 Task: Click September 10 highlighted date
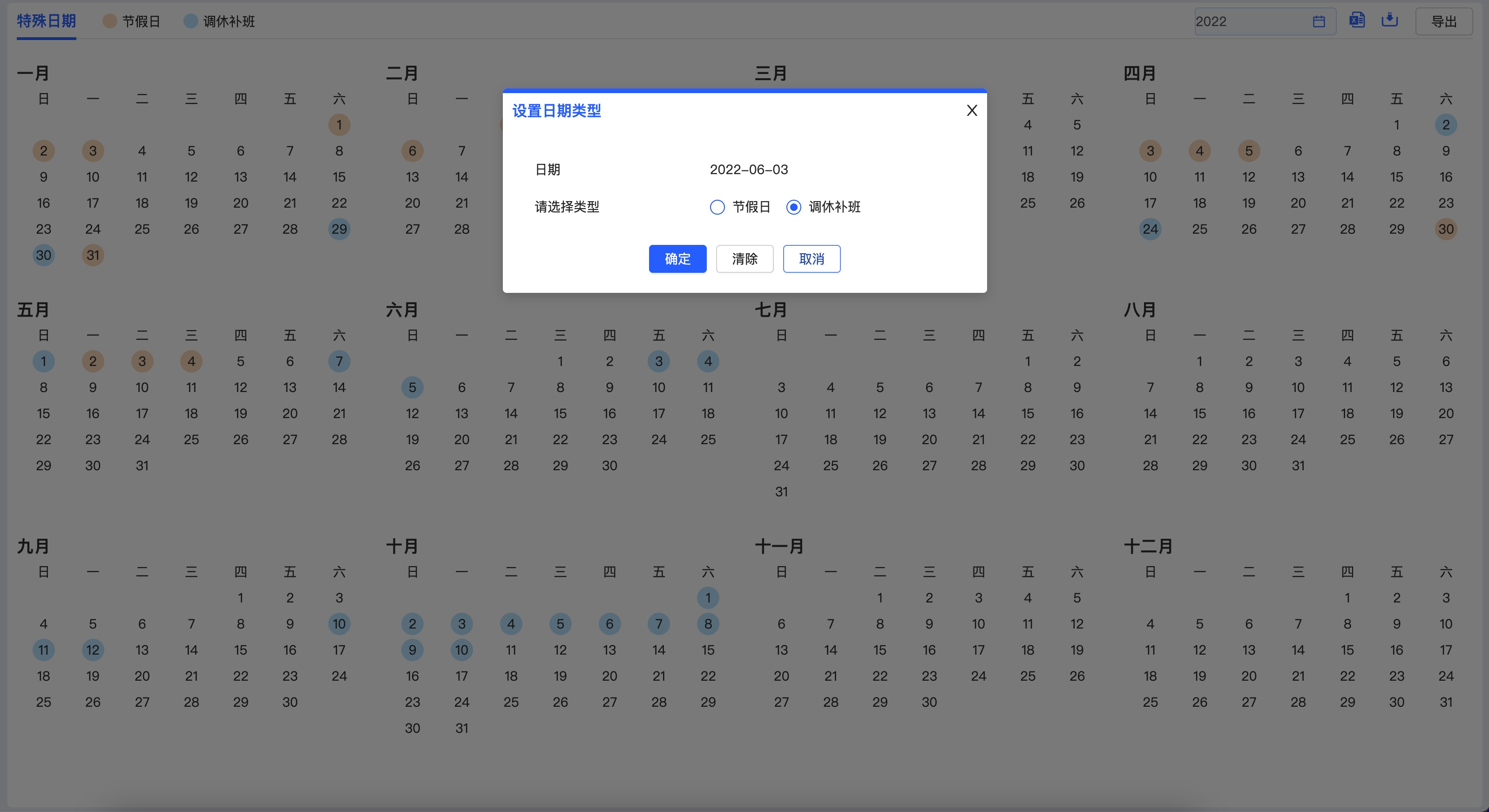point(339,623)
